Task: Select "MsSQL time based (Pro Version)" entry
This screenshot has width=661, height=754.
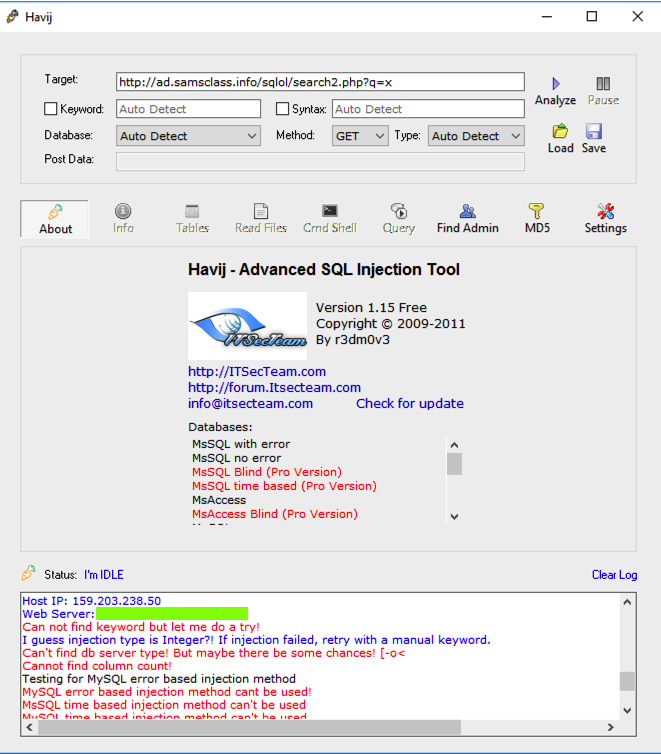Action: 284,486
